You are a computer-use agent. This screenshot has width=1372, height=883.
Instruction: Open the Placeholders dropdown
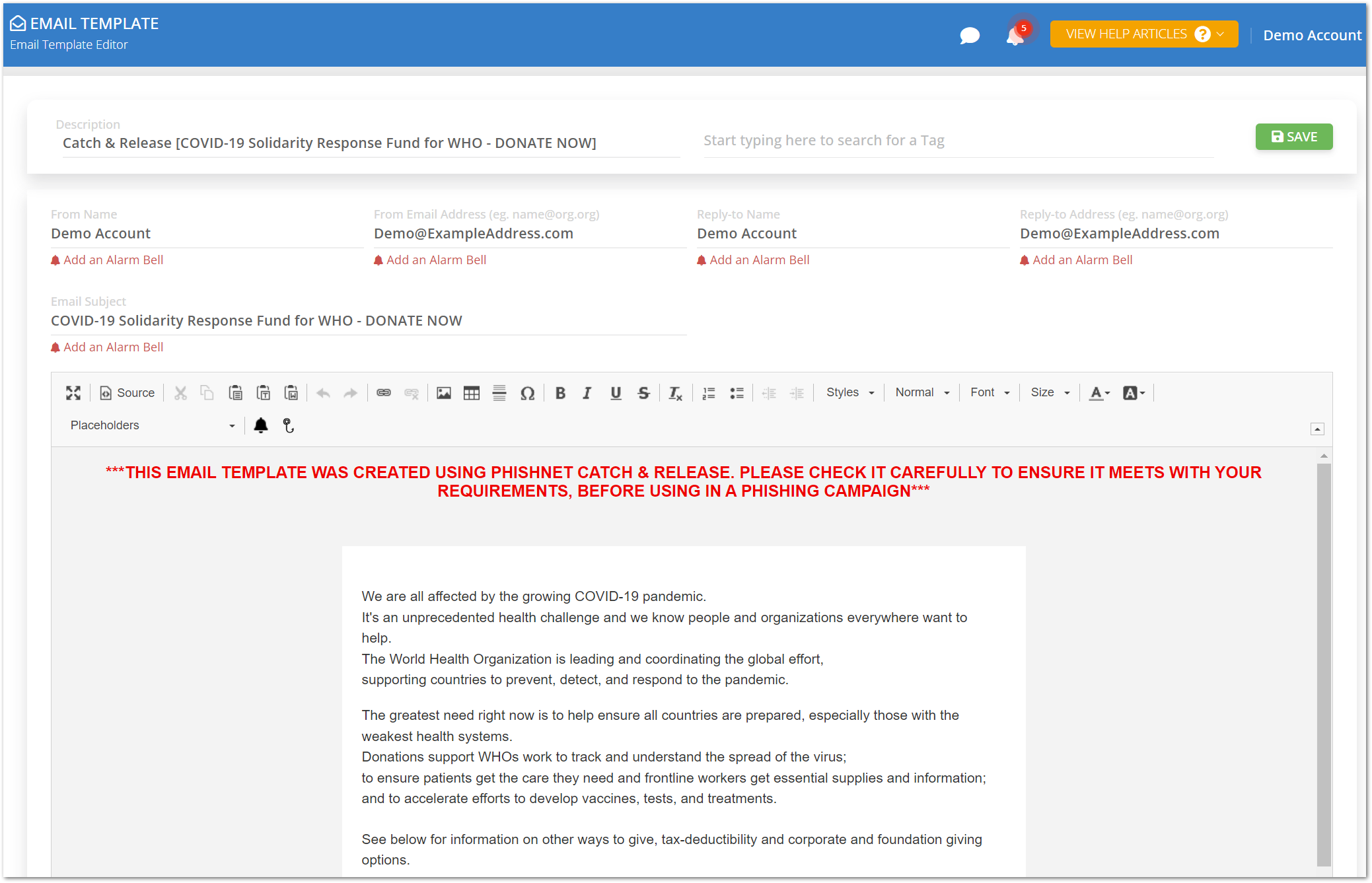(152, 425)
